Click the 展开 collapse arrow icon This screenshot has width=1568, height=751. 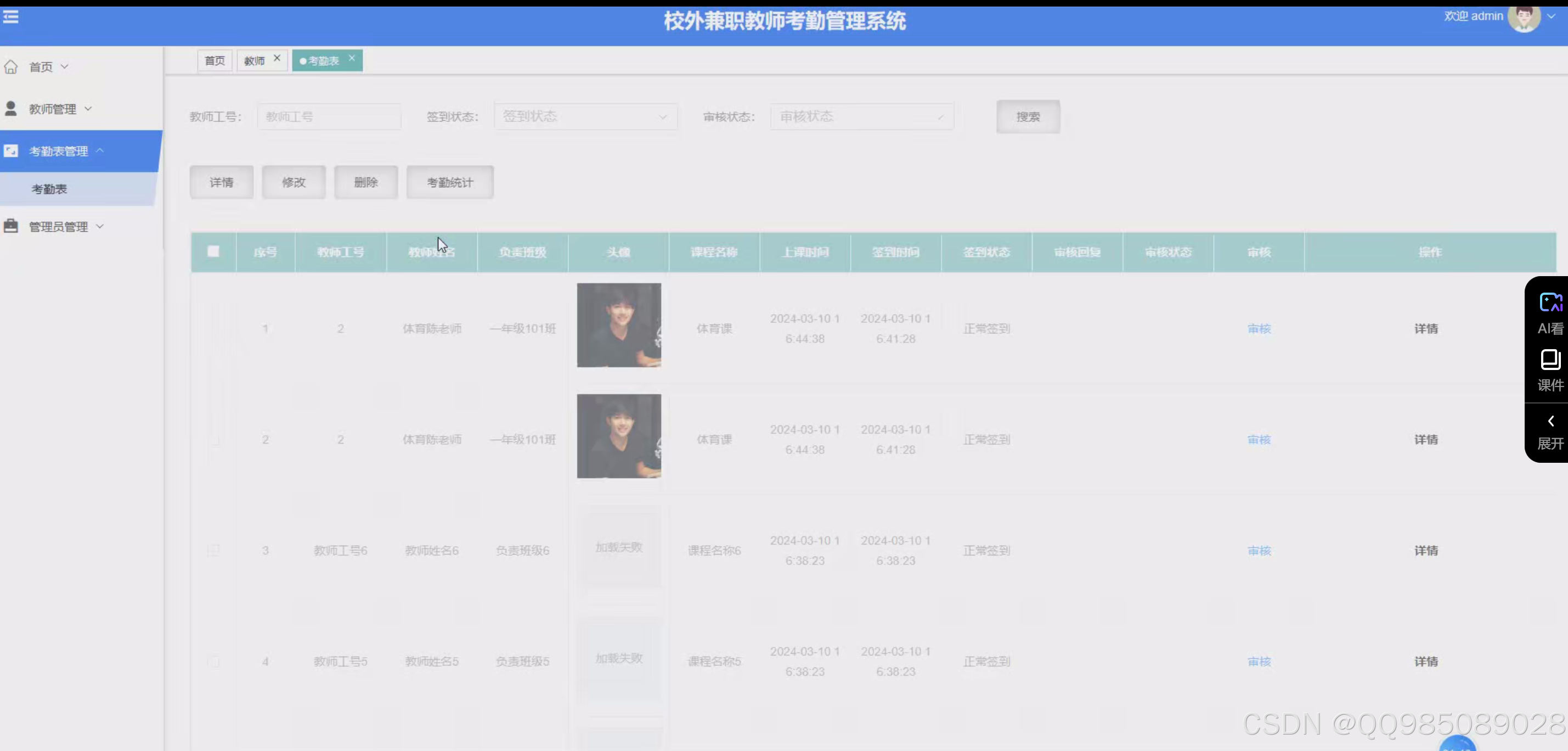(x=1550, y=421)
